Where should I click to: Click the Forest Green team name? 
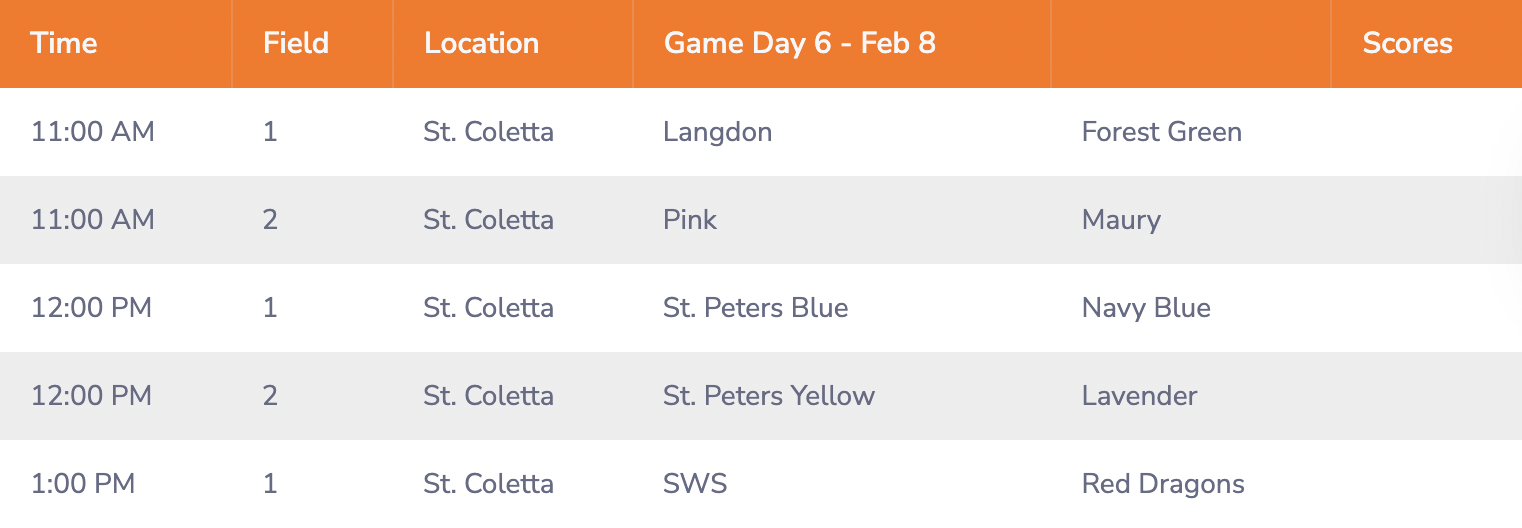[x=1161, y=132]
